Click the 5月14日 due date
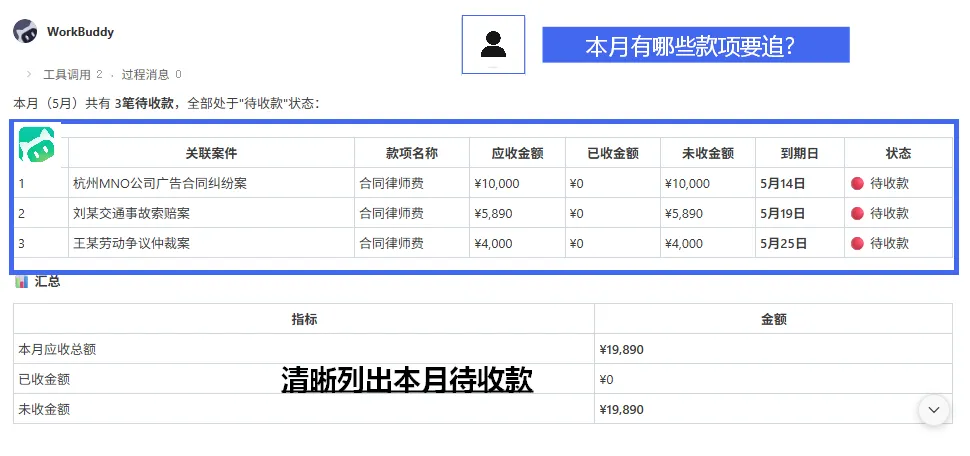Image resolution: width=970 pixels, height=456 pixels. [783, 183]
